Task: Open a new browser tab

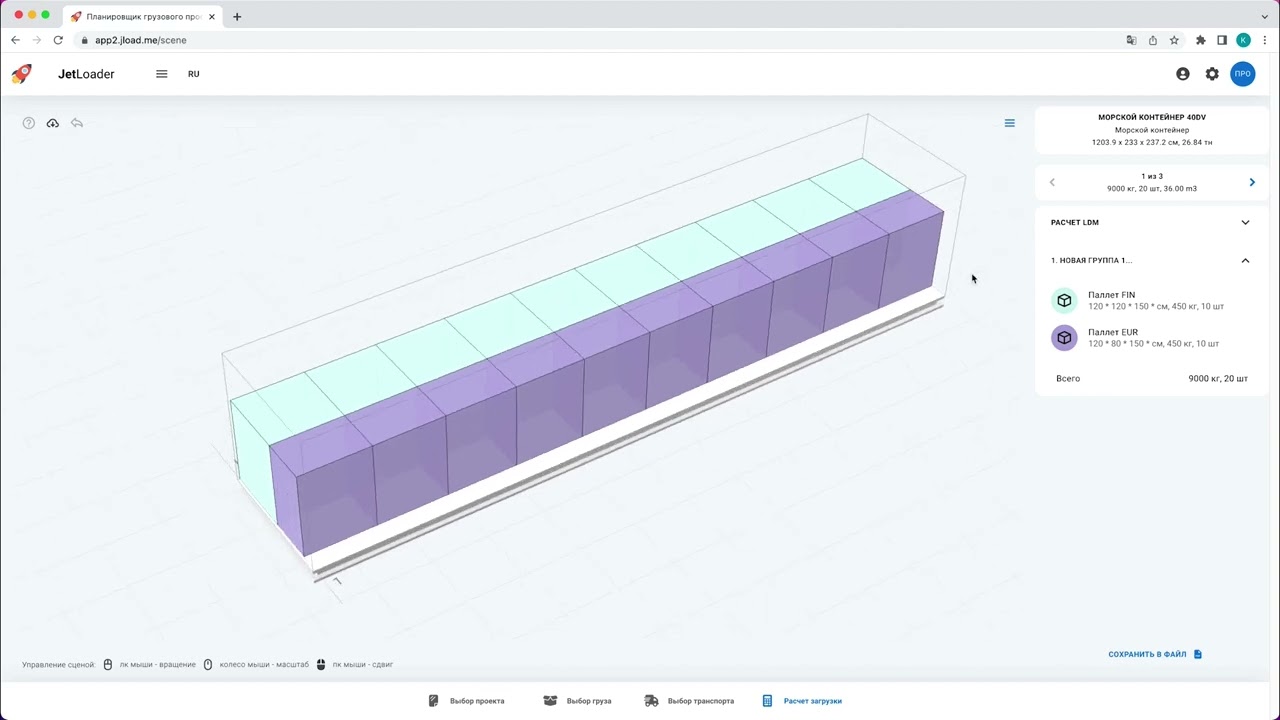Action: [237, 16]
